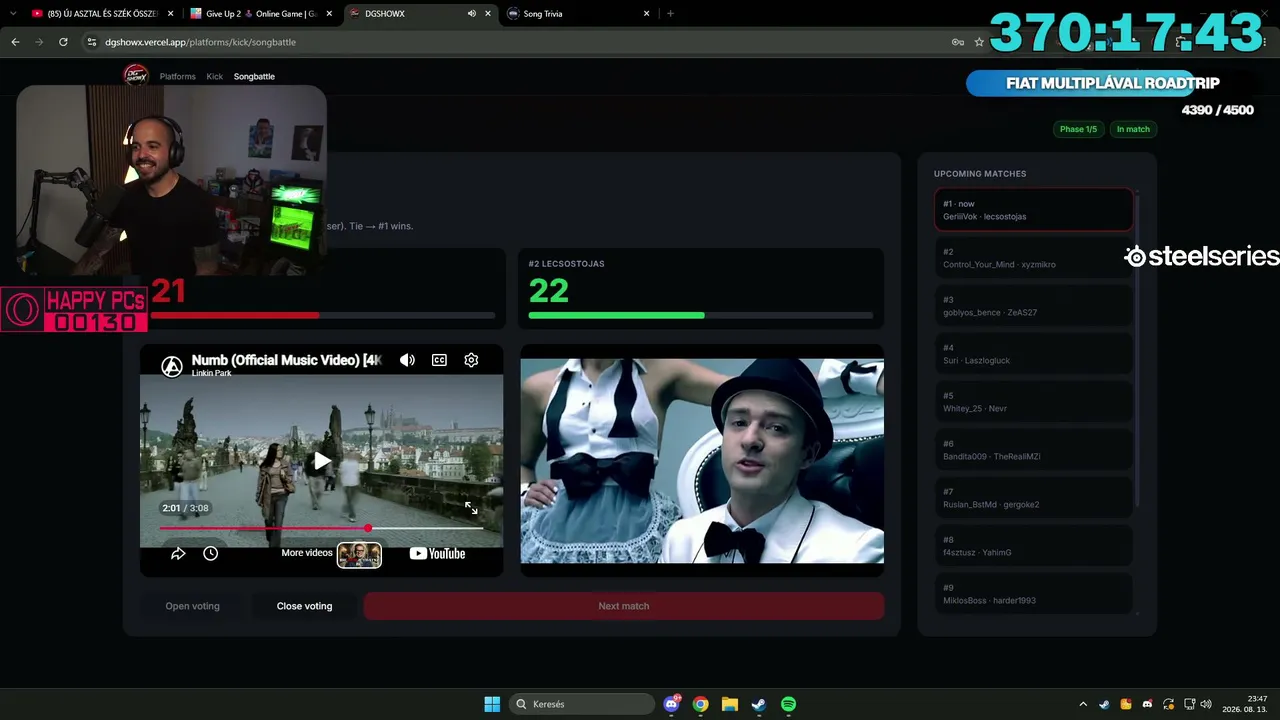Open the volume control in system tray
This screenshot has height=720, width=1280.
click(x=1206, y=704)
